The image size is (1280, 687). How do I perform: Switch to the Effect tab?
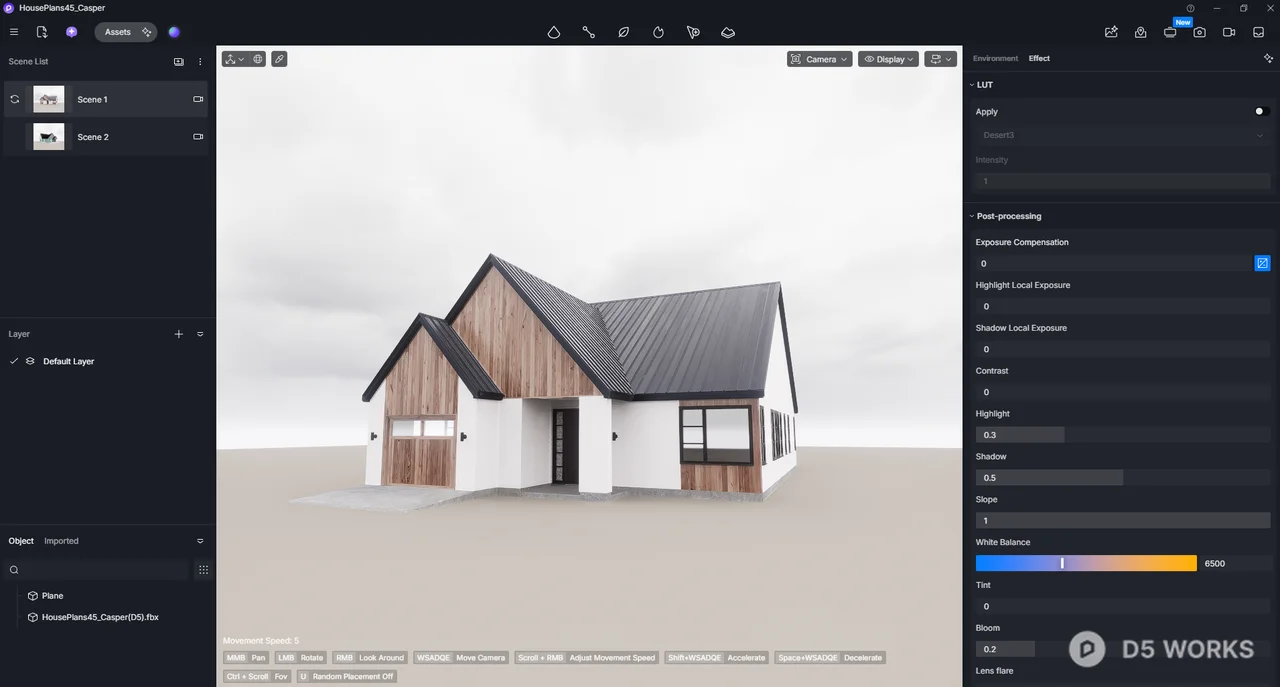pyautogui.click(x=1039, y=58)
